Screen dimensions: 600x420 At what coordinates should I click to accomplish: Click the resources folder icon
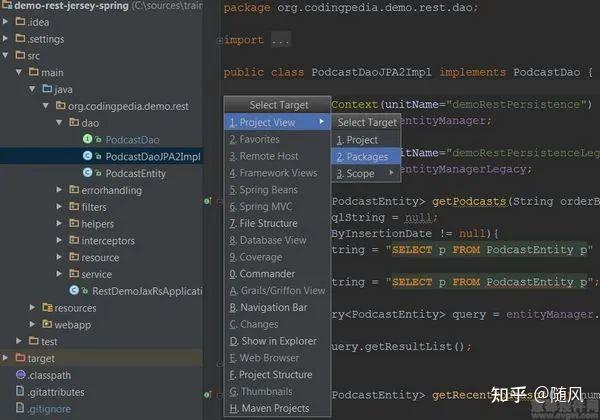pyautogui.click(x=47, y=308)
